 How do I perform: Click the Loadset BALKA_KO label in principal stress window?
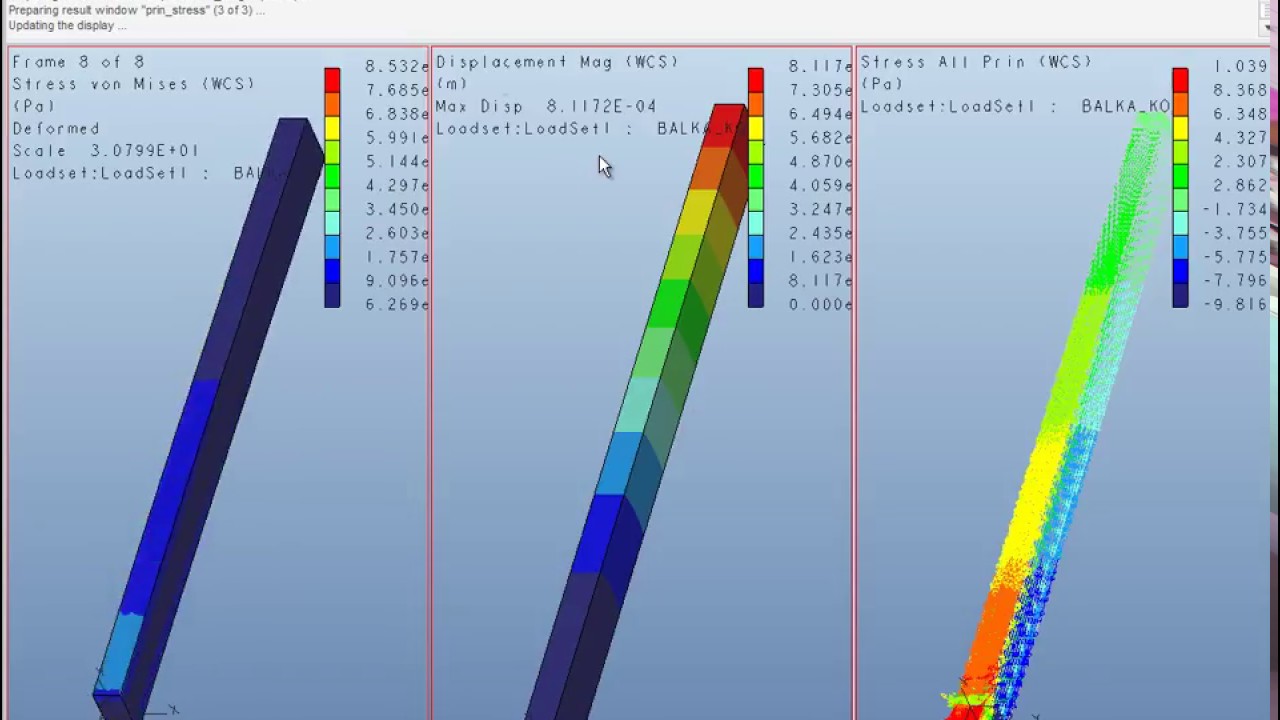click(1015, 106)
